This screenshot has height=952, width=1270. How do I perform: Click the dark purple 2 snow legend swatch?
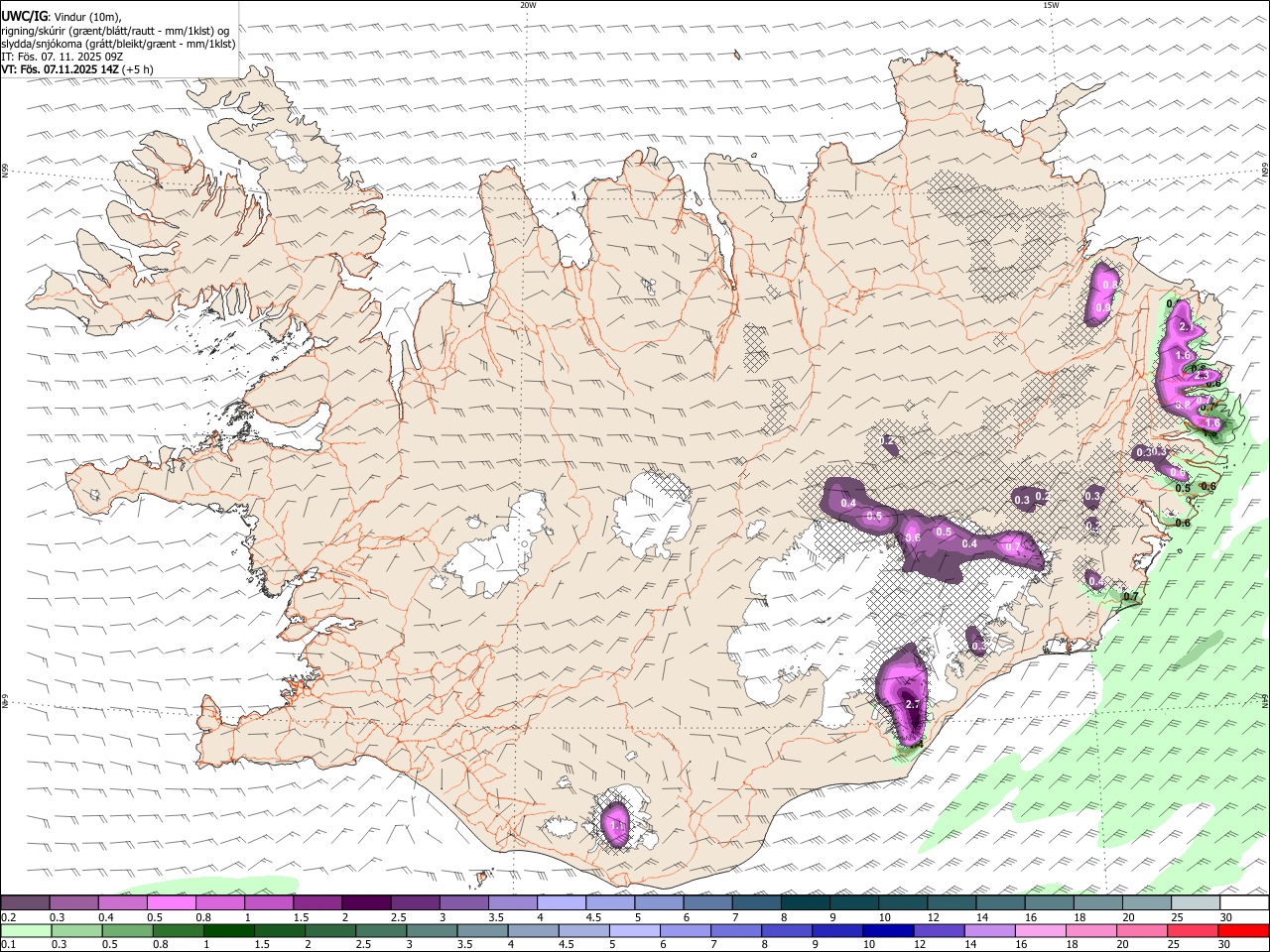tap(366, 903)
